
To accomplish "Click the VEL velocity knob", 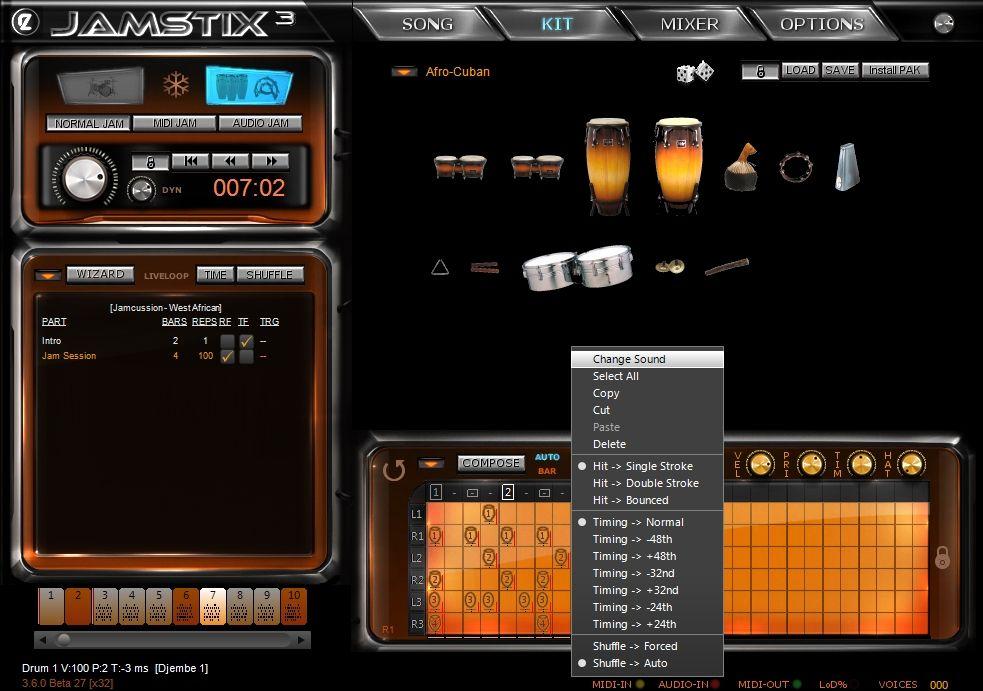I will click(760, 463).
